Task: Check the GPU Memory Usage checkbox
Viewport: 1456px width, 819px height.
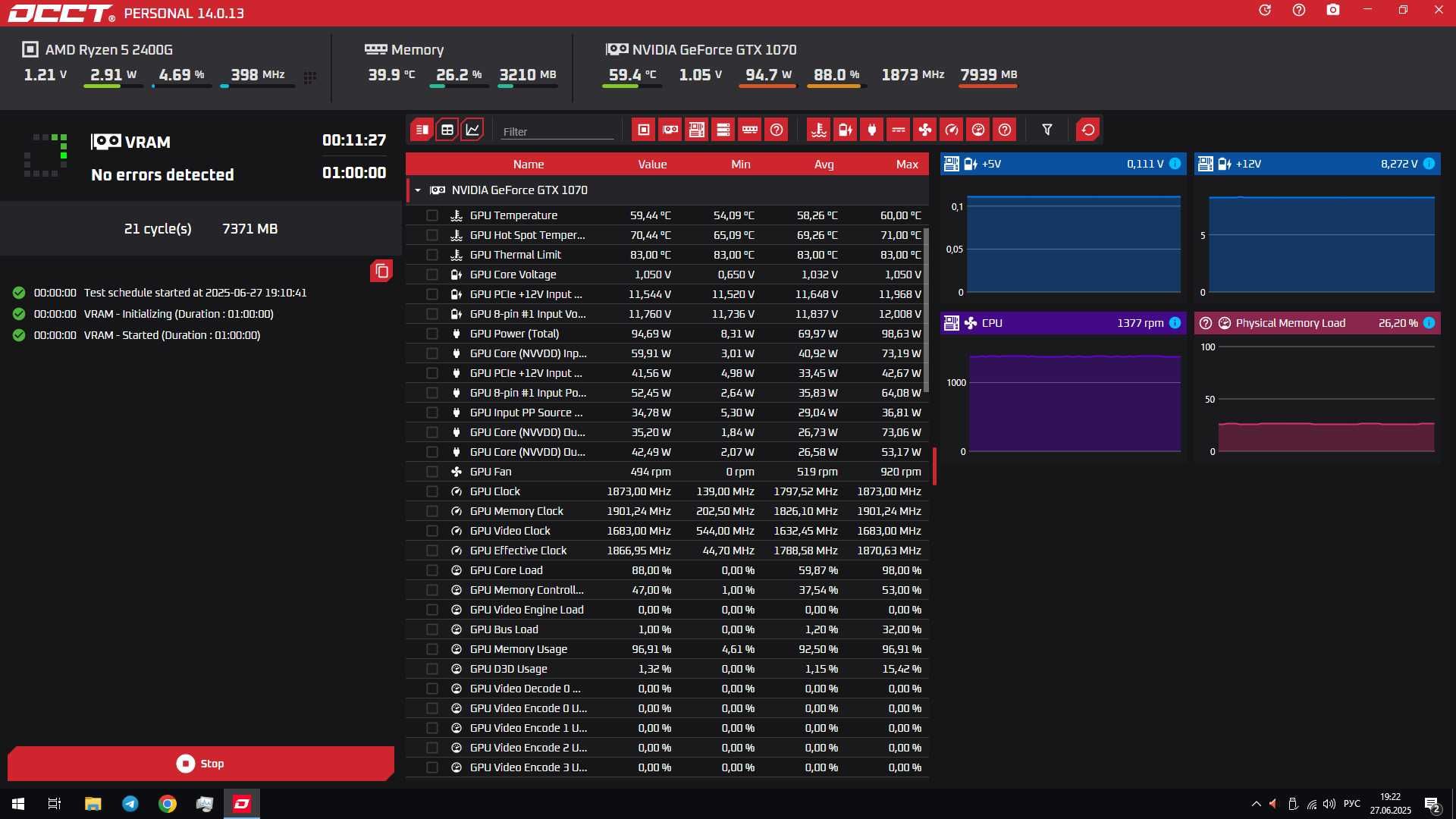Action: pos(432,649)
